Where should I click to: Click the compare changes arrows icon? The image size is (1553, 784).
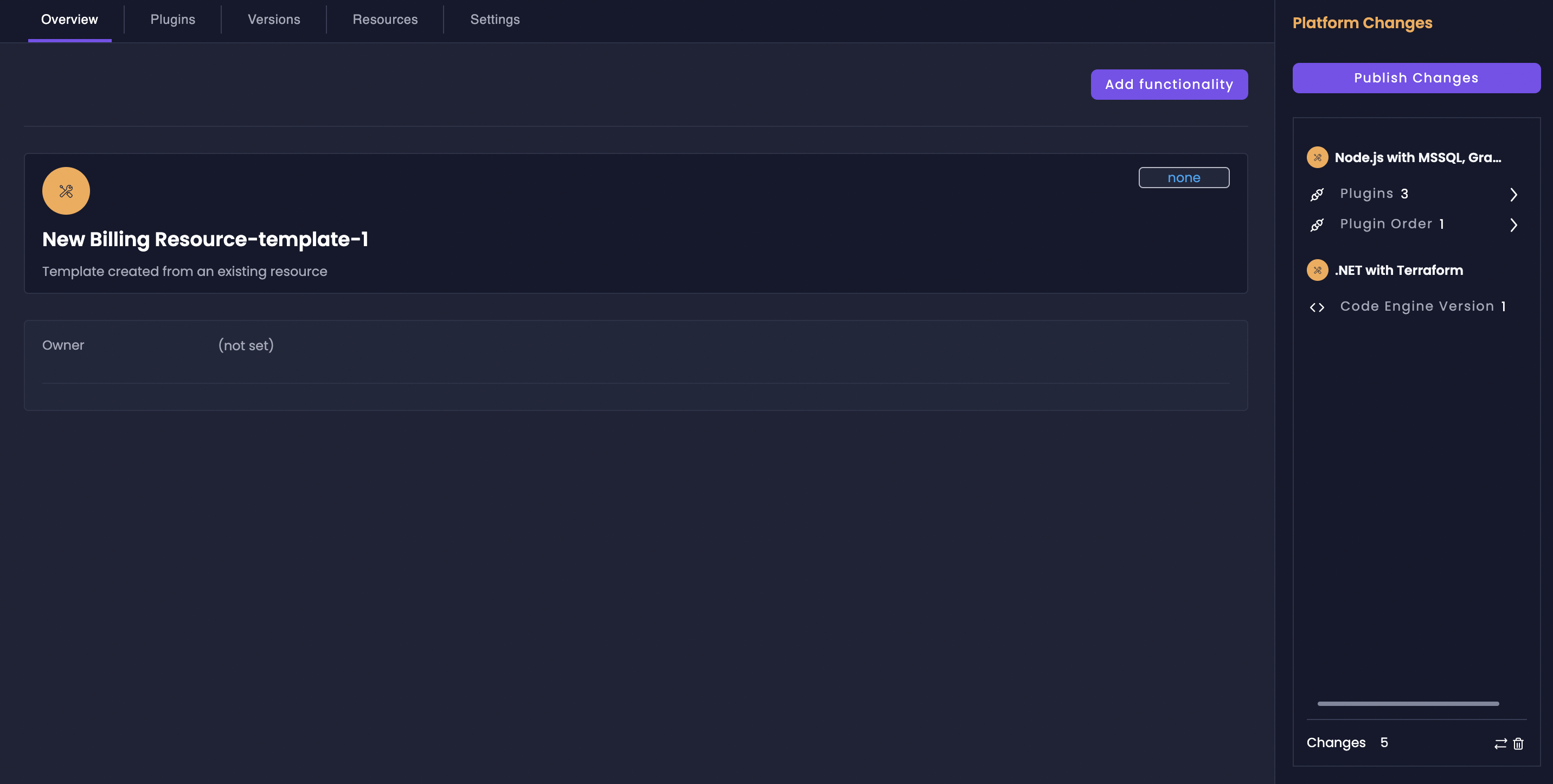1500,743
